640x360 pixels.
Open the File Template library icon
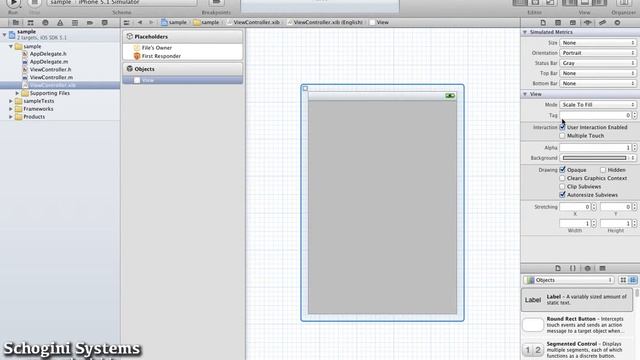(558, 268)
